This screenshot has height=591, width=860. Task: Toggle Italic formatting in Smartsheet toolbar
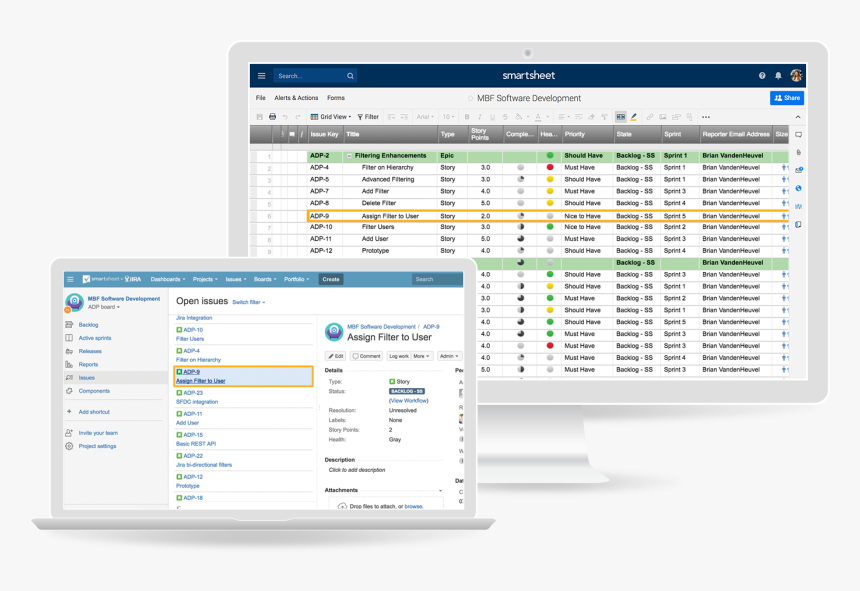pos(479,117)
